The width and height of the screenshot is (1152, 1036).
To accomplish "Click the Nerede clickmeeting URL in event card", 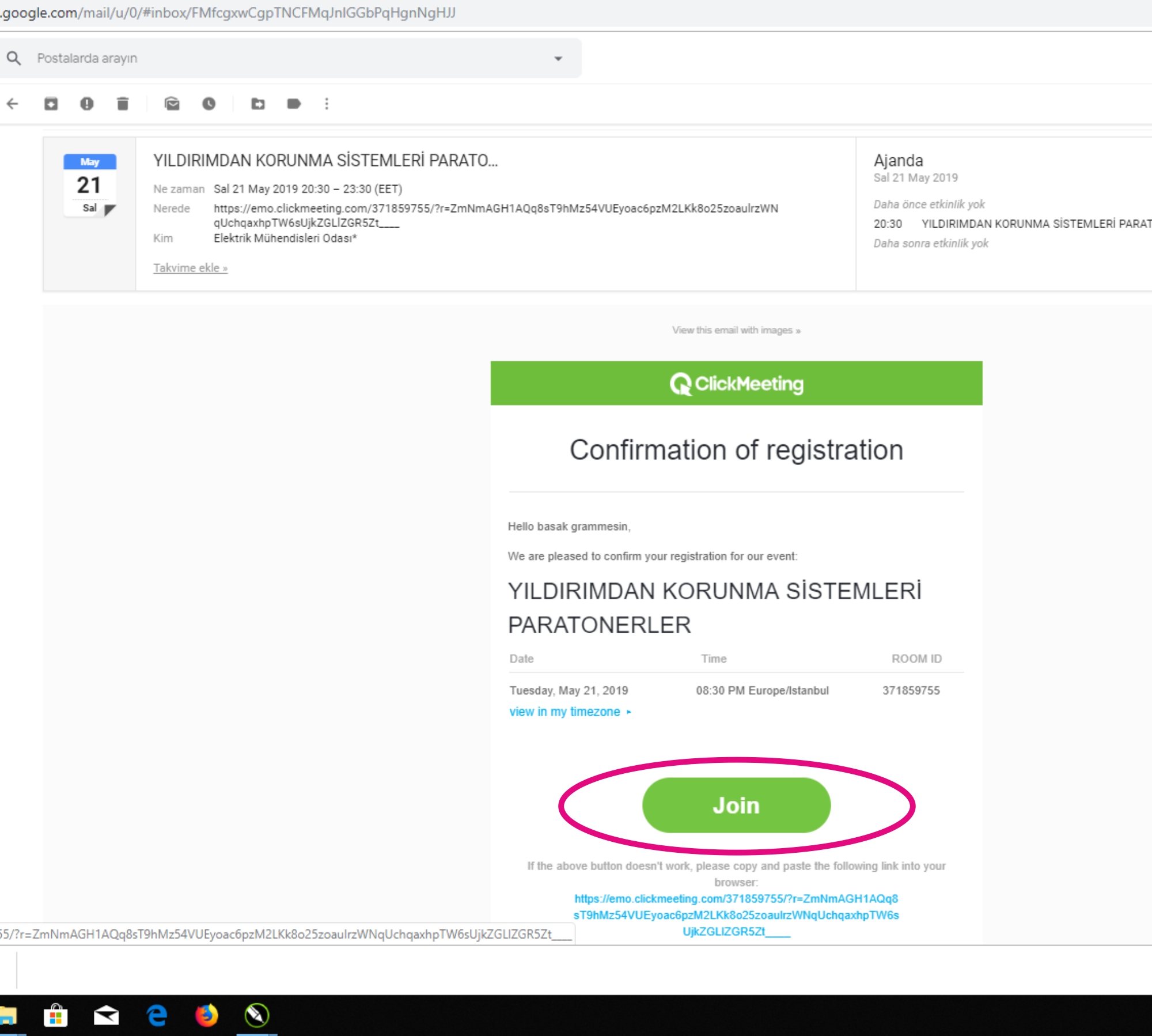I will pyautogui.click(x=495, y=215).
